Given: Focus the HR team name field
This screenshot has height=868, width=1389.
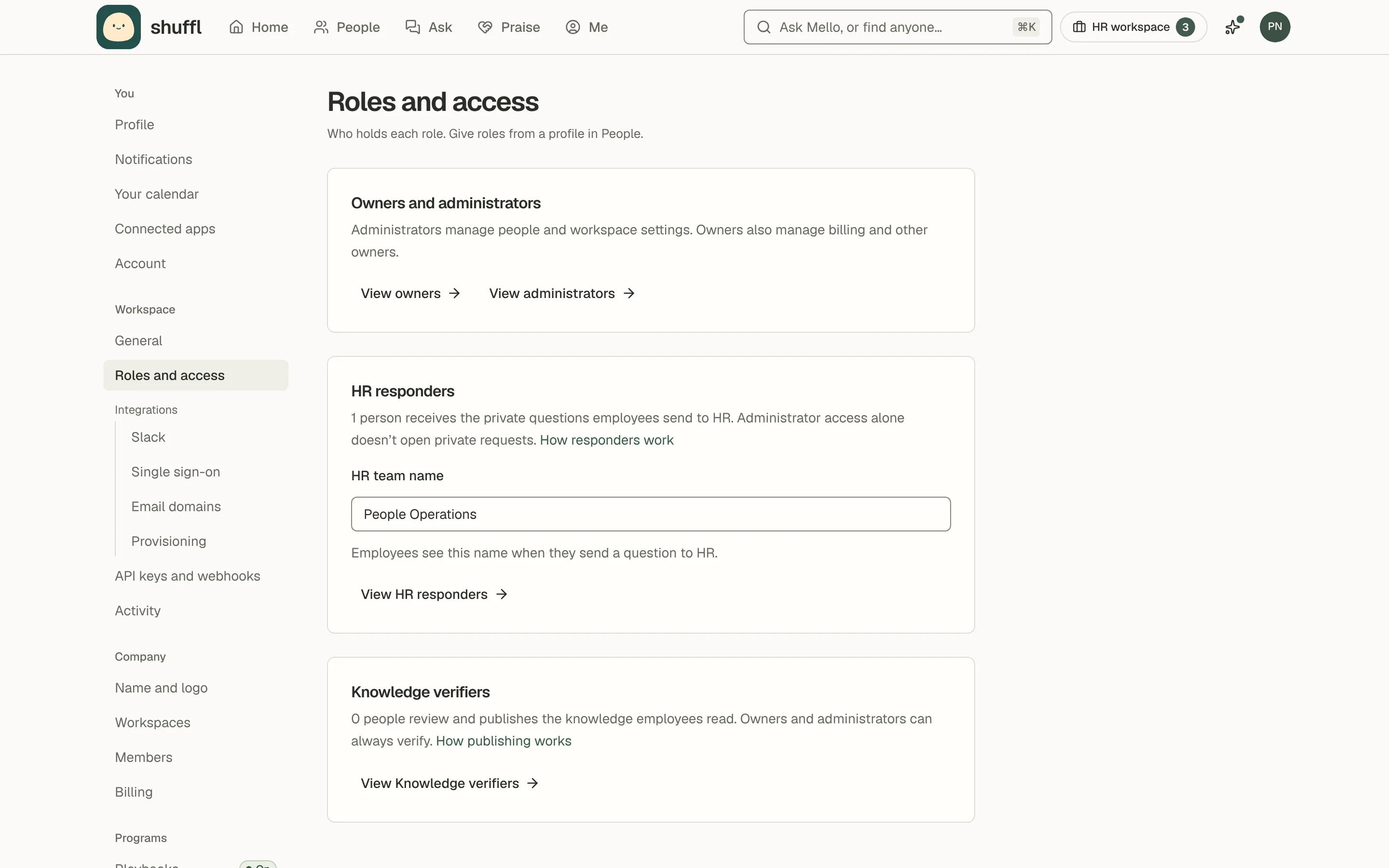Looking at the screenshot, I should (651, 514).
